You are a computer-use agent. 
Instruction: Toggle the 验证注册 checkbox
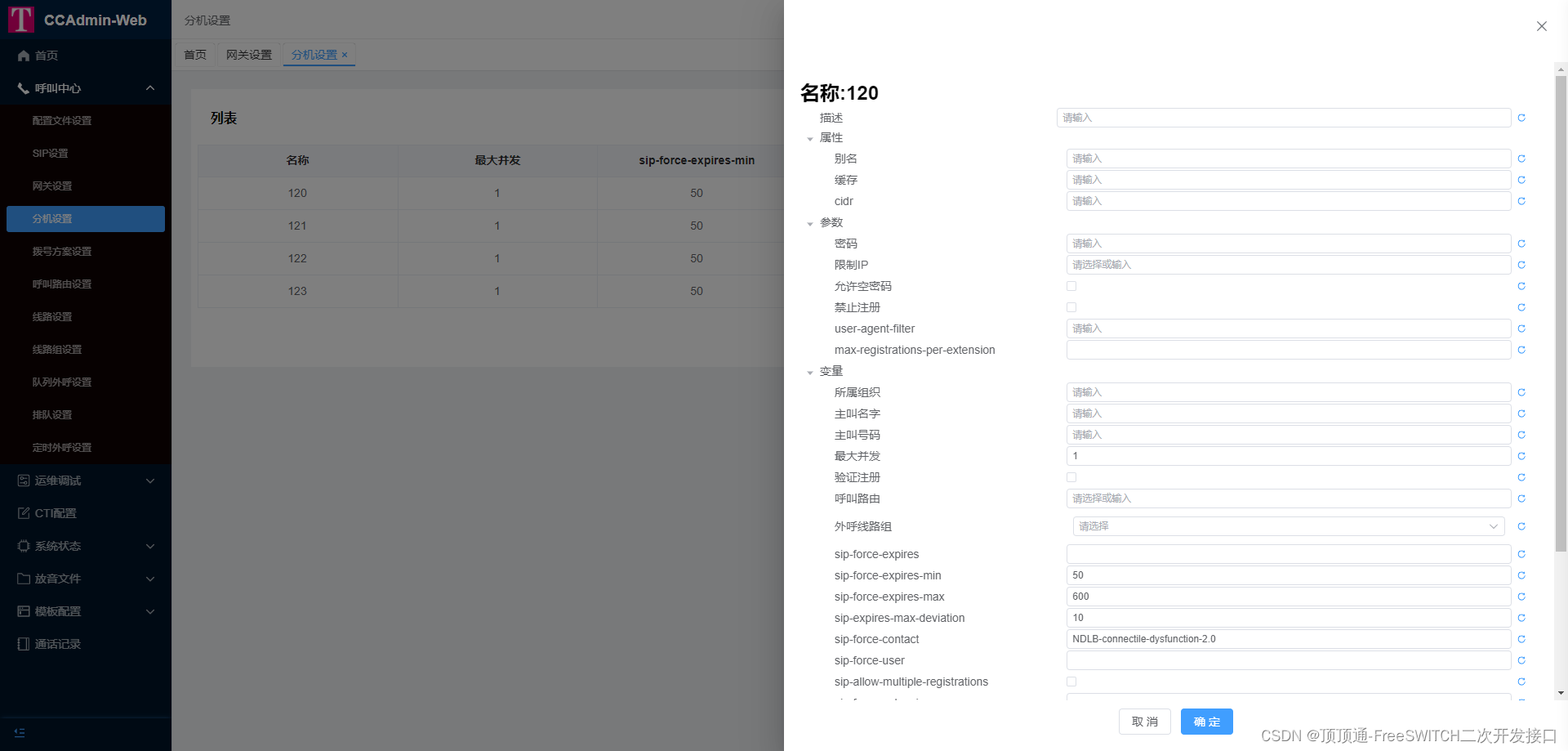(x=1071, y=477)
